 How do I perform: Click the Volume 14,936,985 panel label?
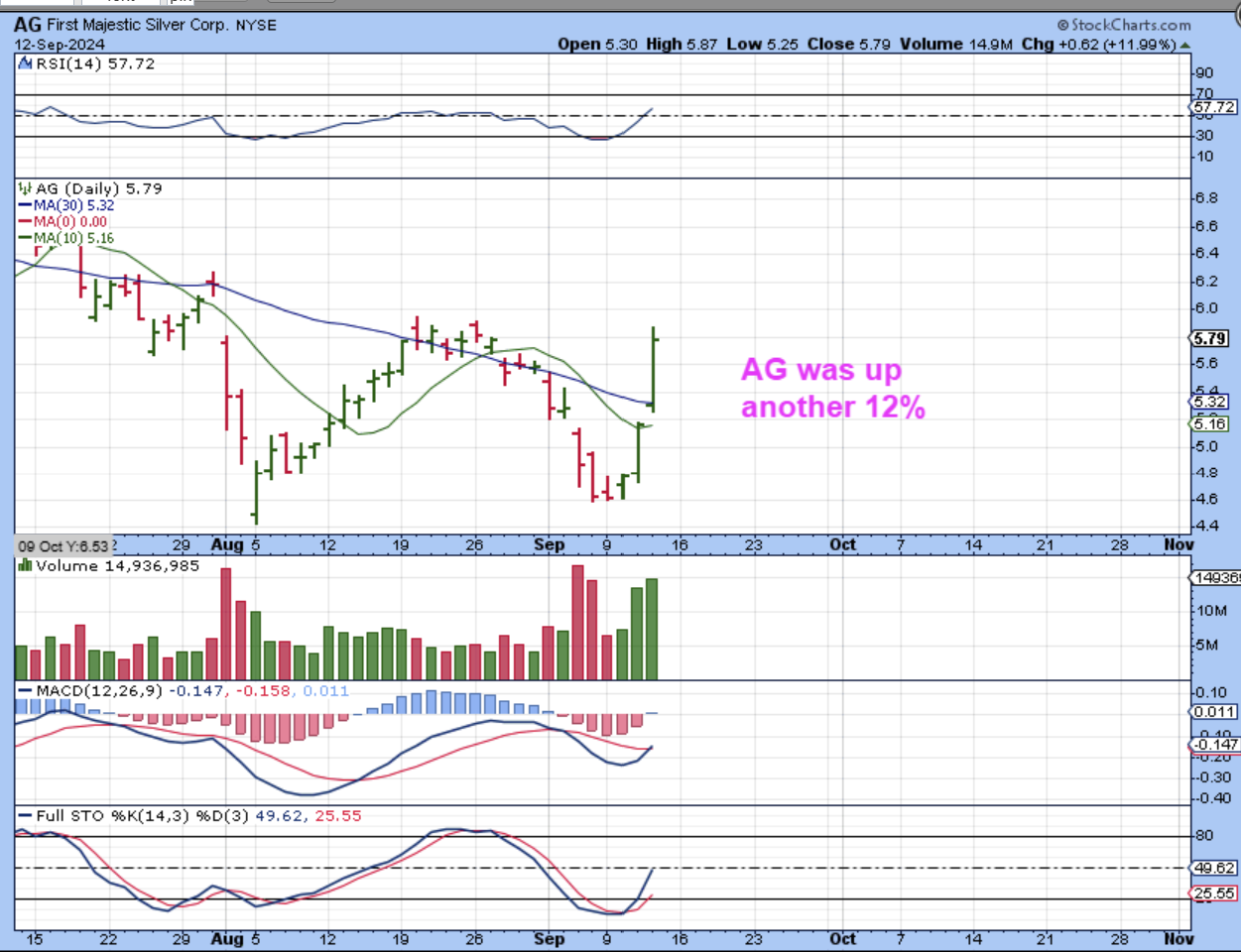tap(117, 566)
